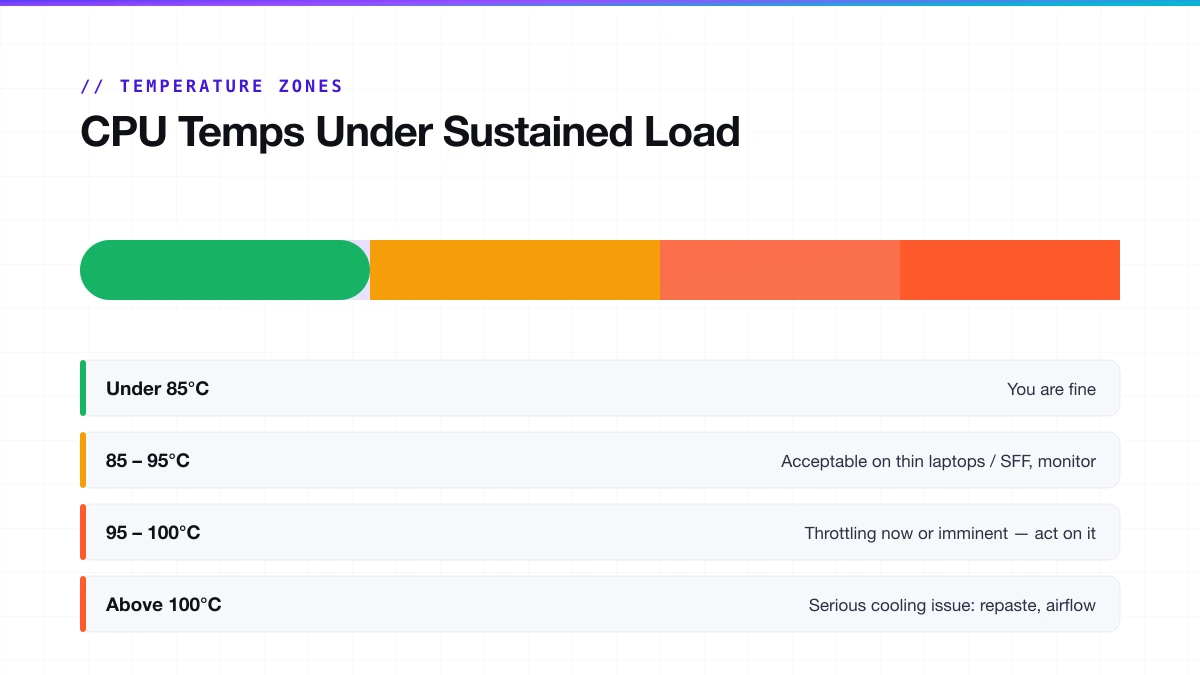Click the empty middle of the 95 – 100°C row

(x=500, y=532)
